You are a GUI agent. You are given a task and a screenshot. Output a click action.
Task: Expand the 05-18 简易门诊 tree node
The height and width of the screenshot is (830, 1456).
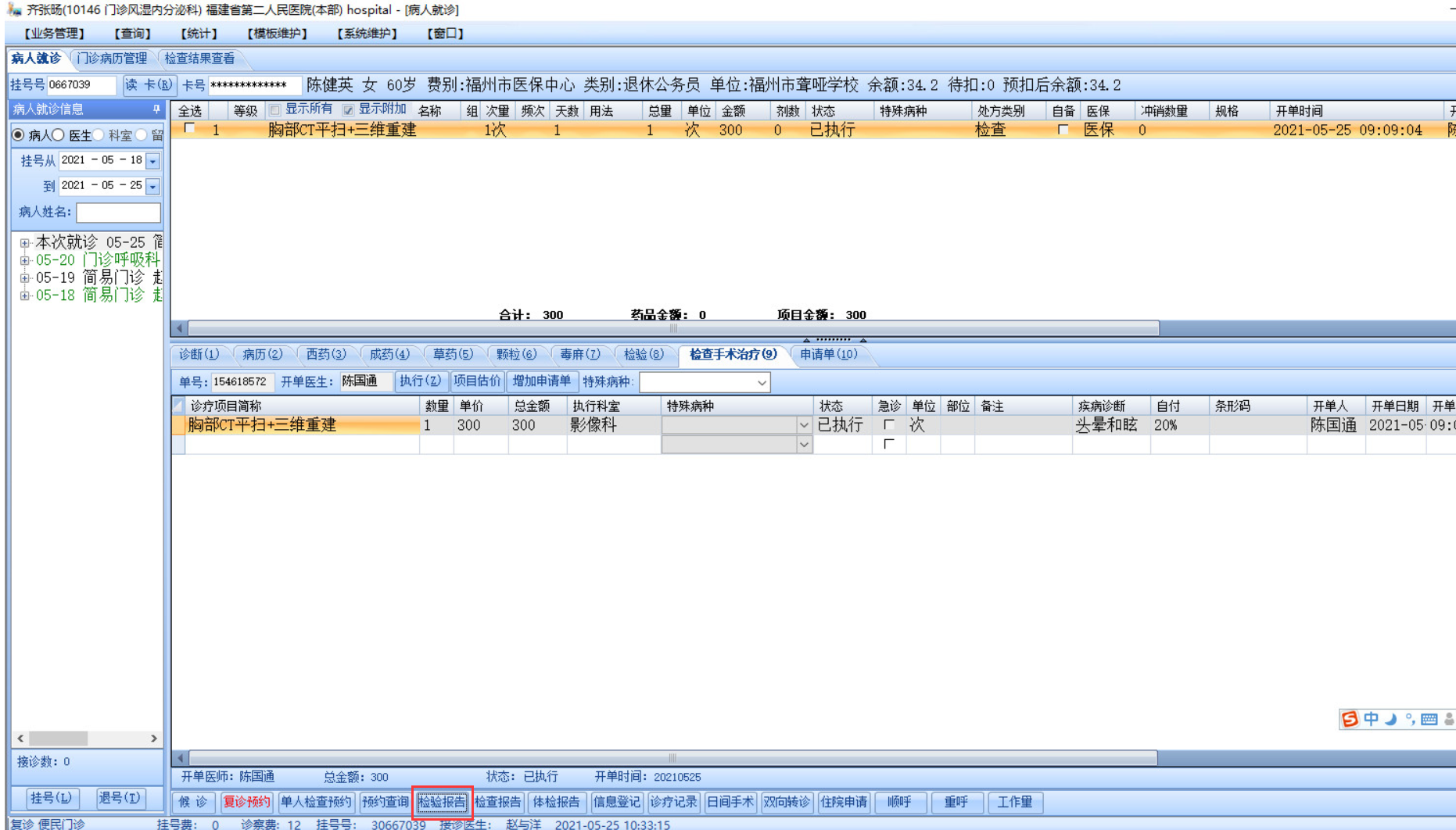[x=25, y=295]
